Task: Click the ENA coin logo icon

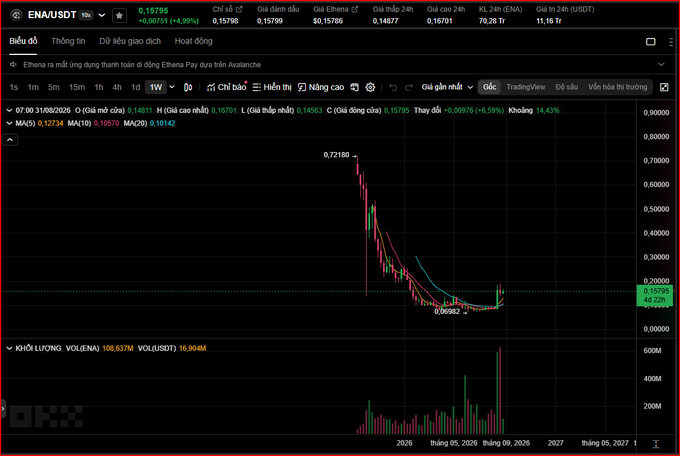Action: pos(16,15)
